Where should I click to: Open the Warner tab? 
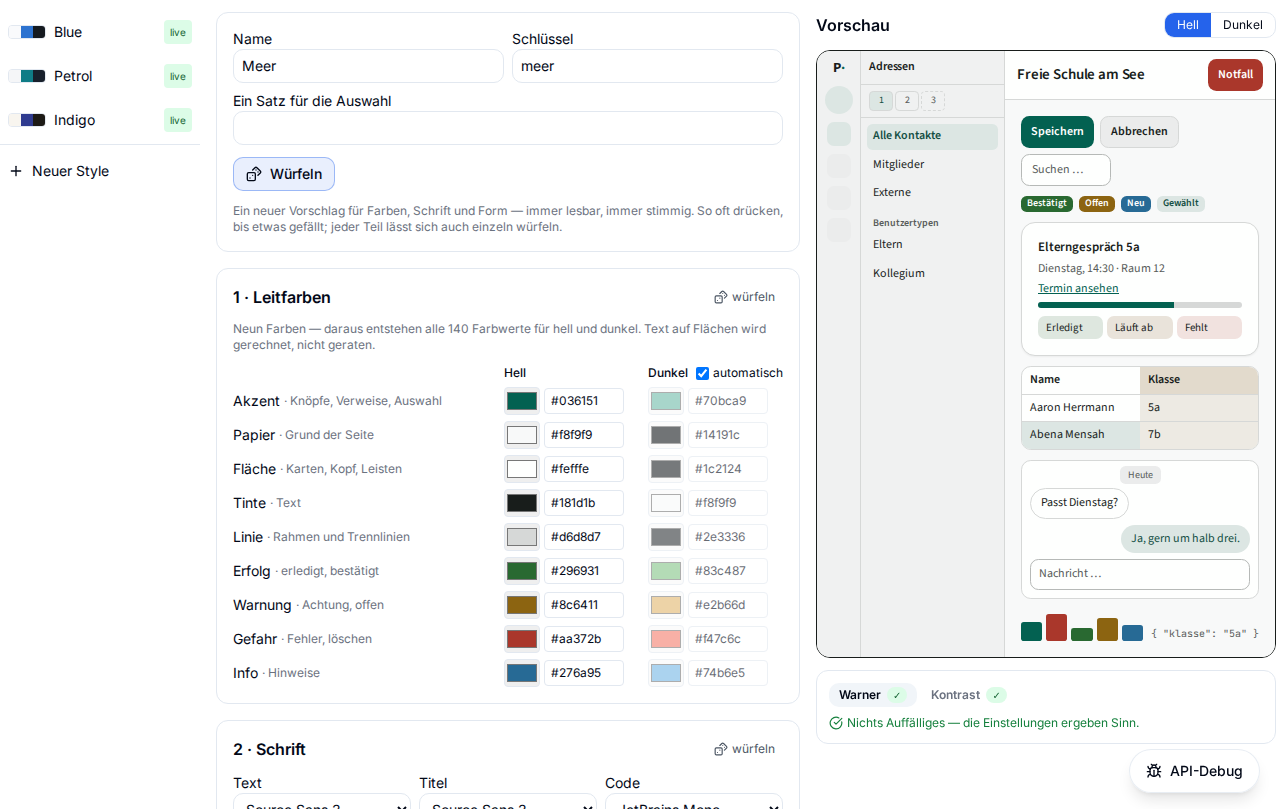click(872, 695)
